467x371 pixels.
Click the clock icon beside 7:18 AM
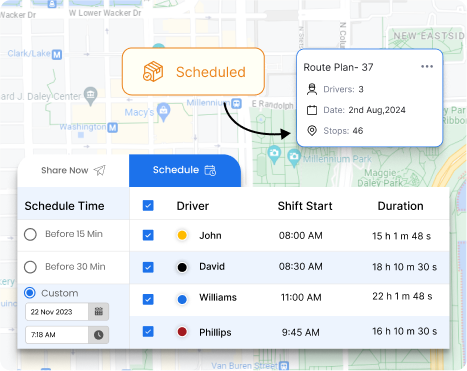[x=99, y=335]
